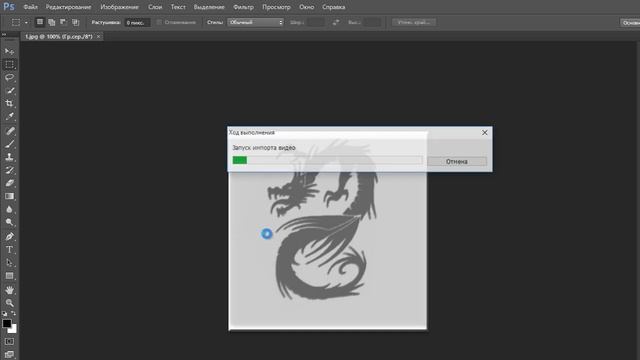Screen dimensions: 640x360
Task: Click Subtract from selection mode icon
Action: [63, 22]
